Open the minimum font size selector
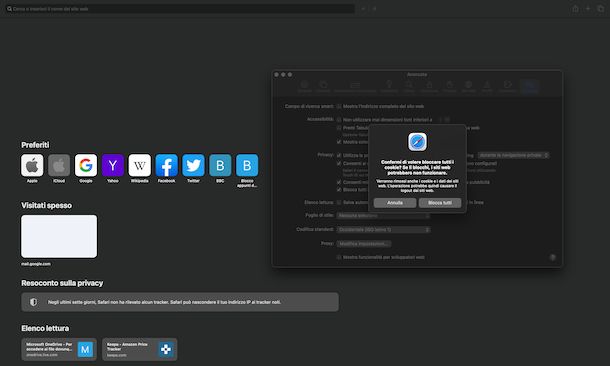Screen dimensions: 610x366 click(444, 120)
